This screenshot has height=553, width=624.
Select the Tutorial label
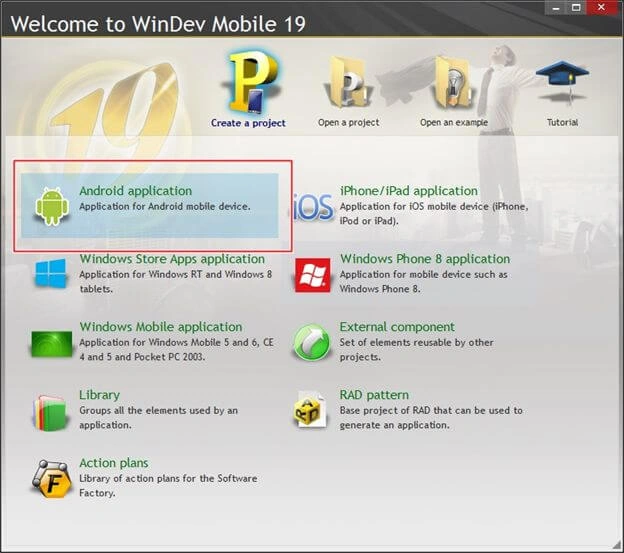coord(562,122)
